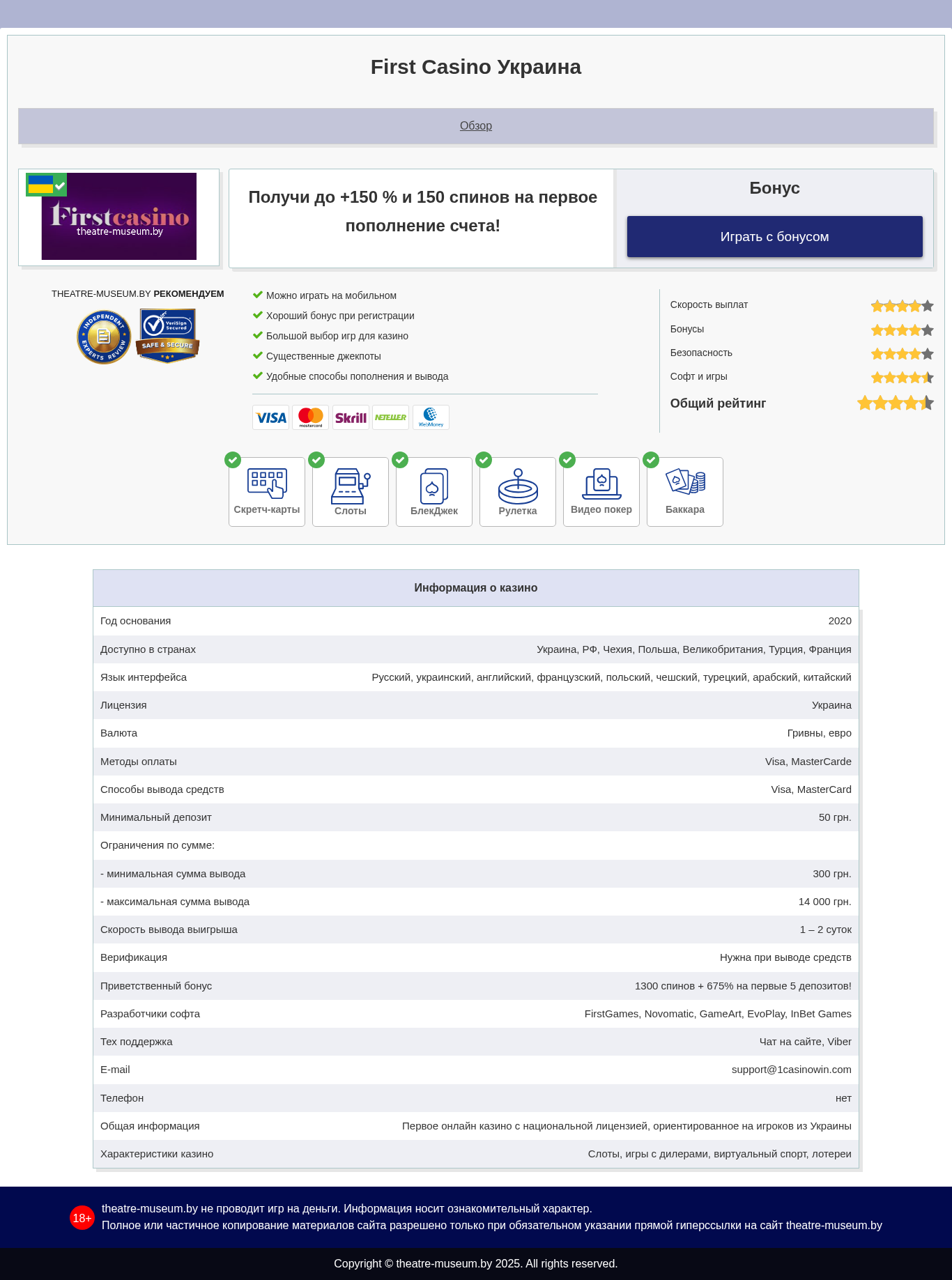Click the green checkmark on Видео покер
This screenshot has width=952, height=1280.
[x=567, y=460]
